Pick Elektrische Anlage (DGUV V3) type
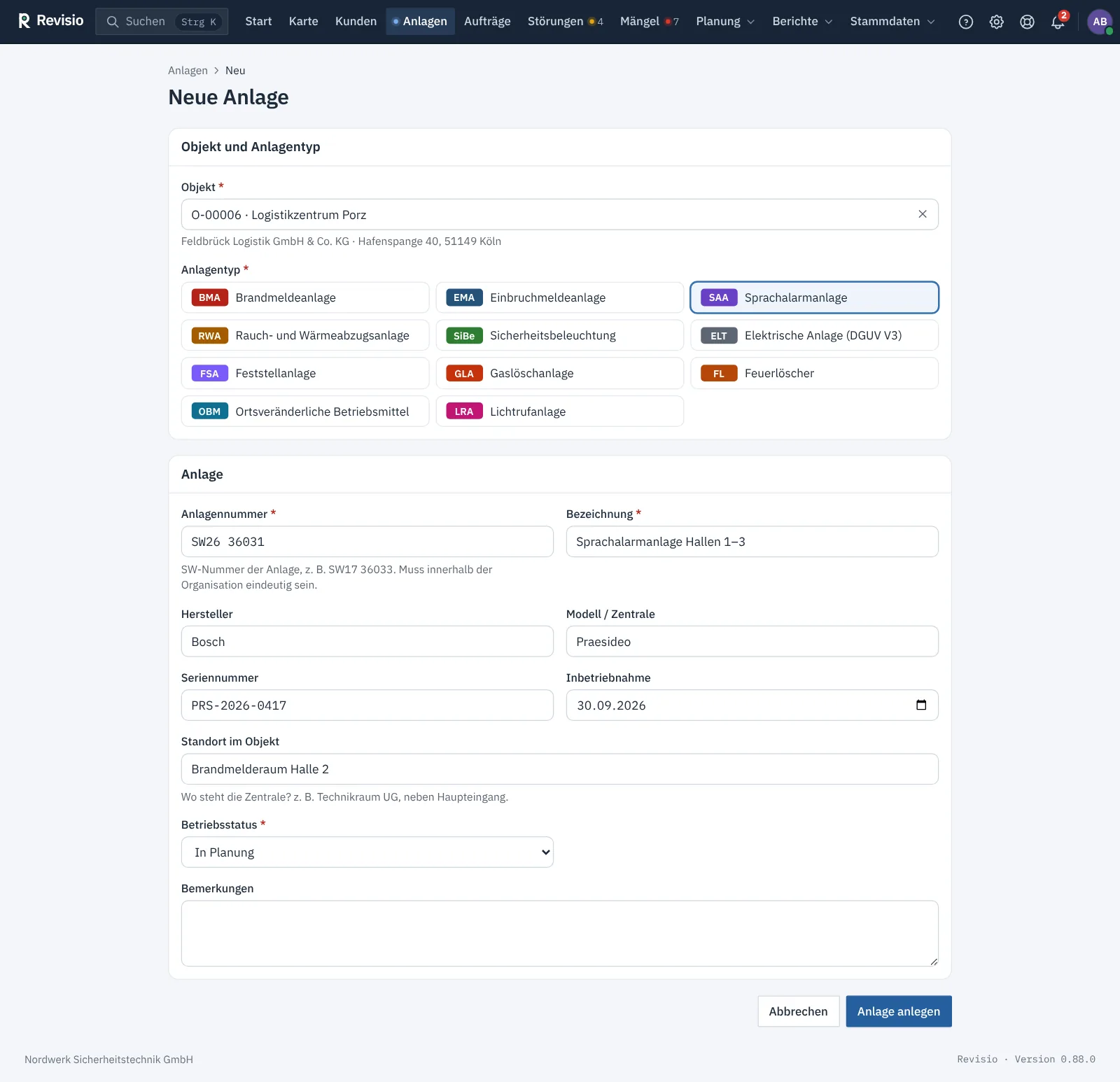The width and height of the screenshot is (1120, 1082). (814, 335)
